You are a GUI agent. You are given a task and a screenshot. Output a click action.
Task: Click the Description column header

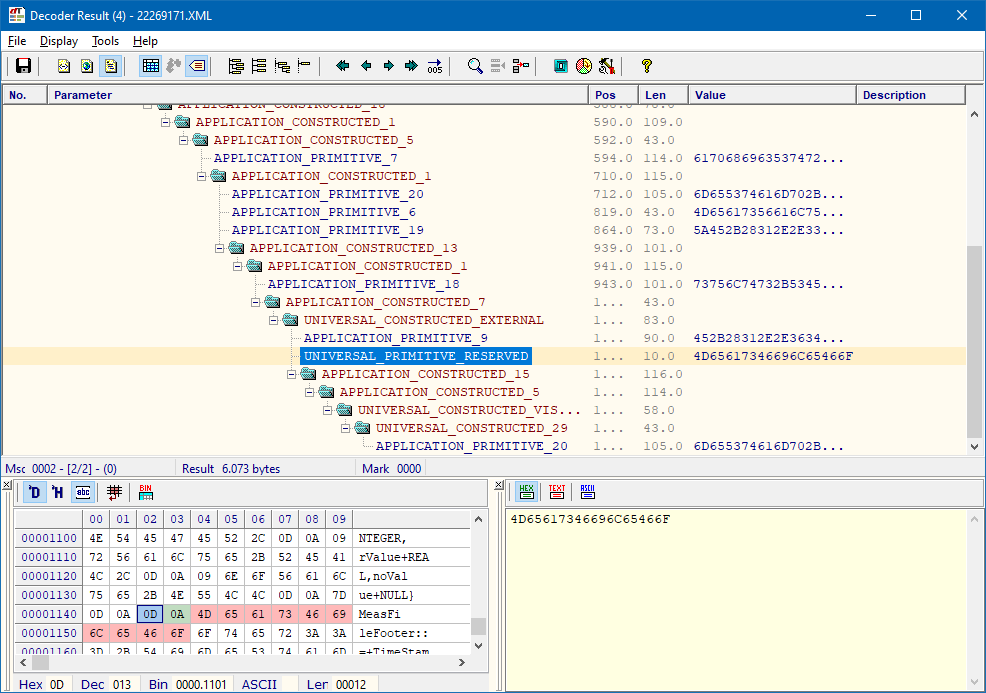[911, 95]
